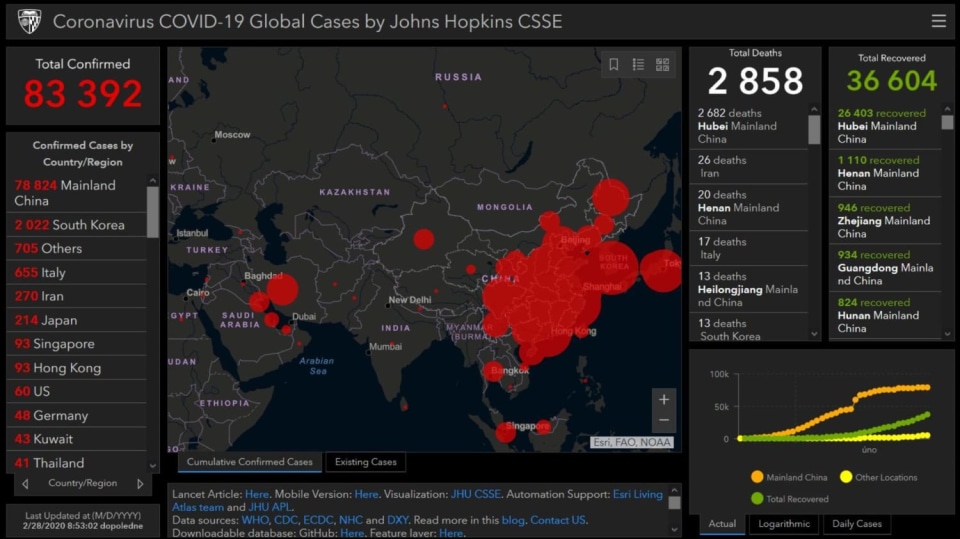Select '214 Japan' row

coord(77,320)
